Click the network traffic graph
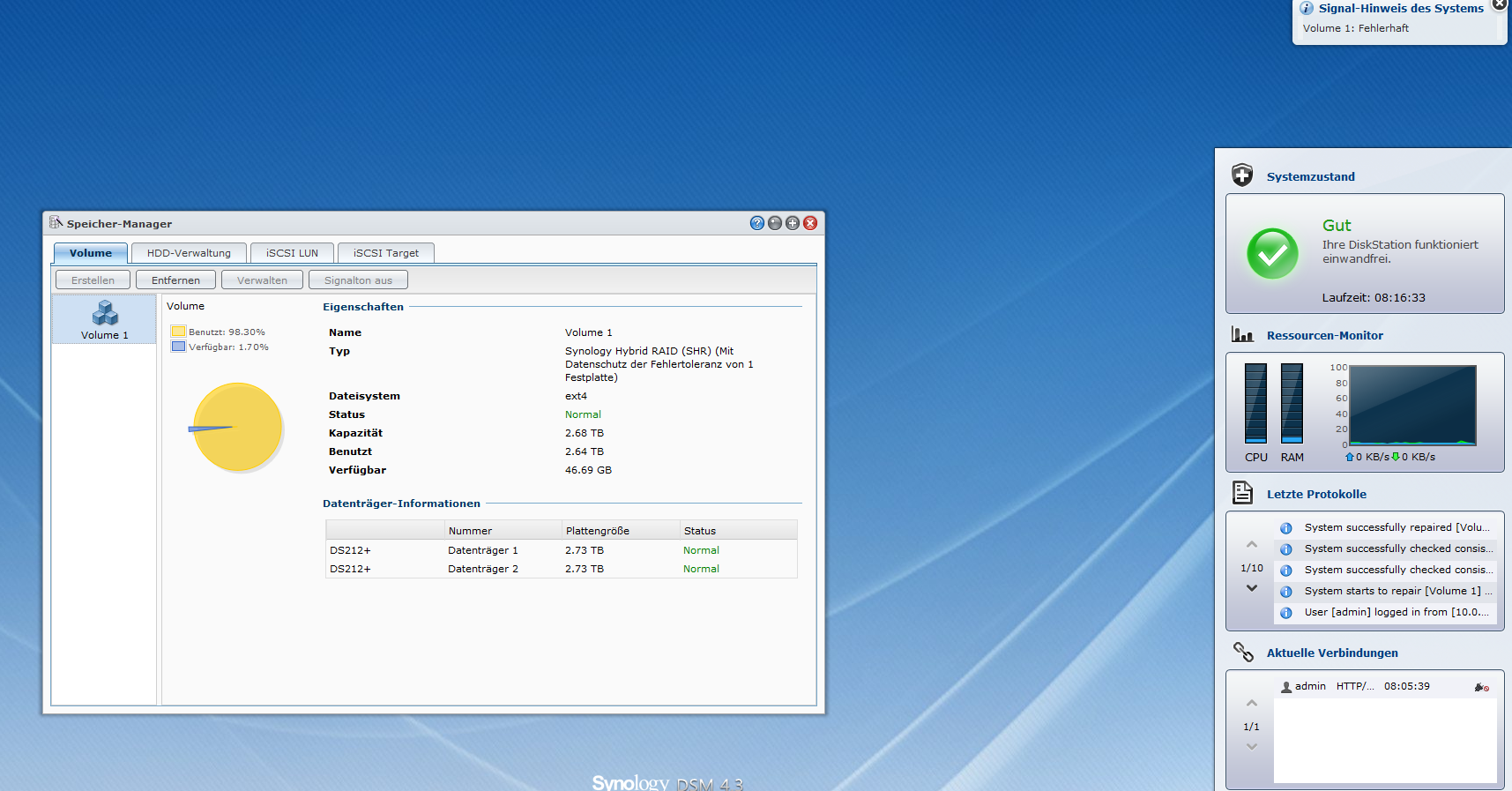Screen dimensions: 1512x791 (1412, 406)
